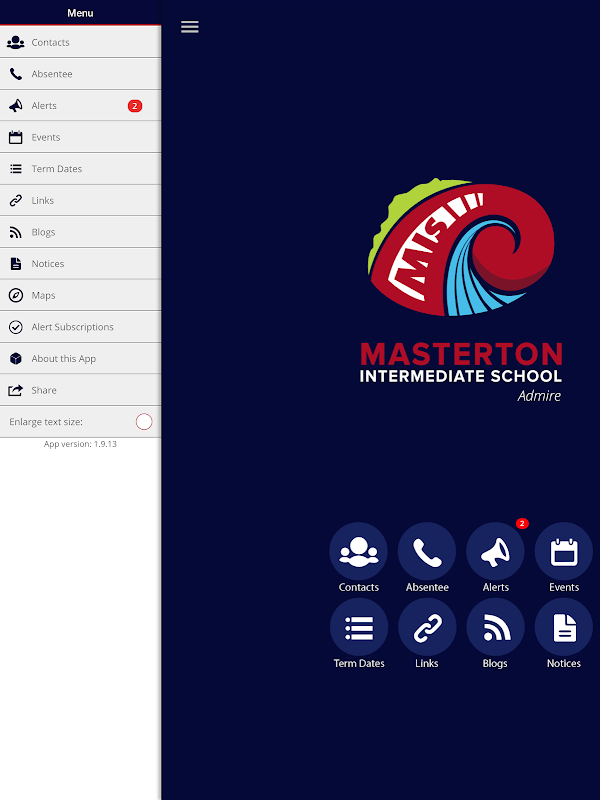Screen dimensions: 600x800
Task: Click the Term Dates label under home icon
Action: (x=359, y=663)
